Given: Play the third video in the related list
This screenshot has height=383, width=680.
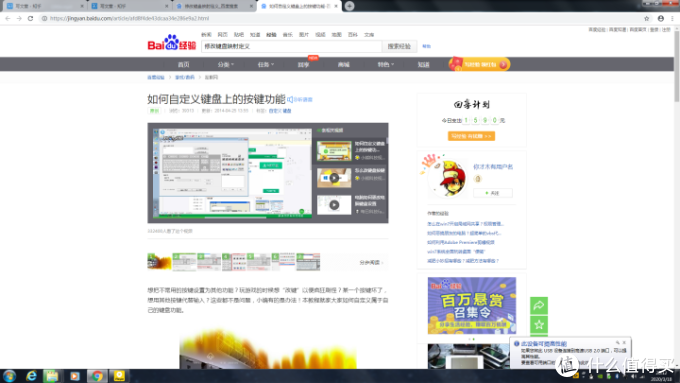Looking at the screenshot, I should pos(334,205).
